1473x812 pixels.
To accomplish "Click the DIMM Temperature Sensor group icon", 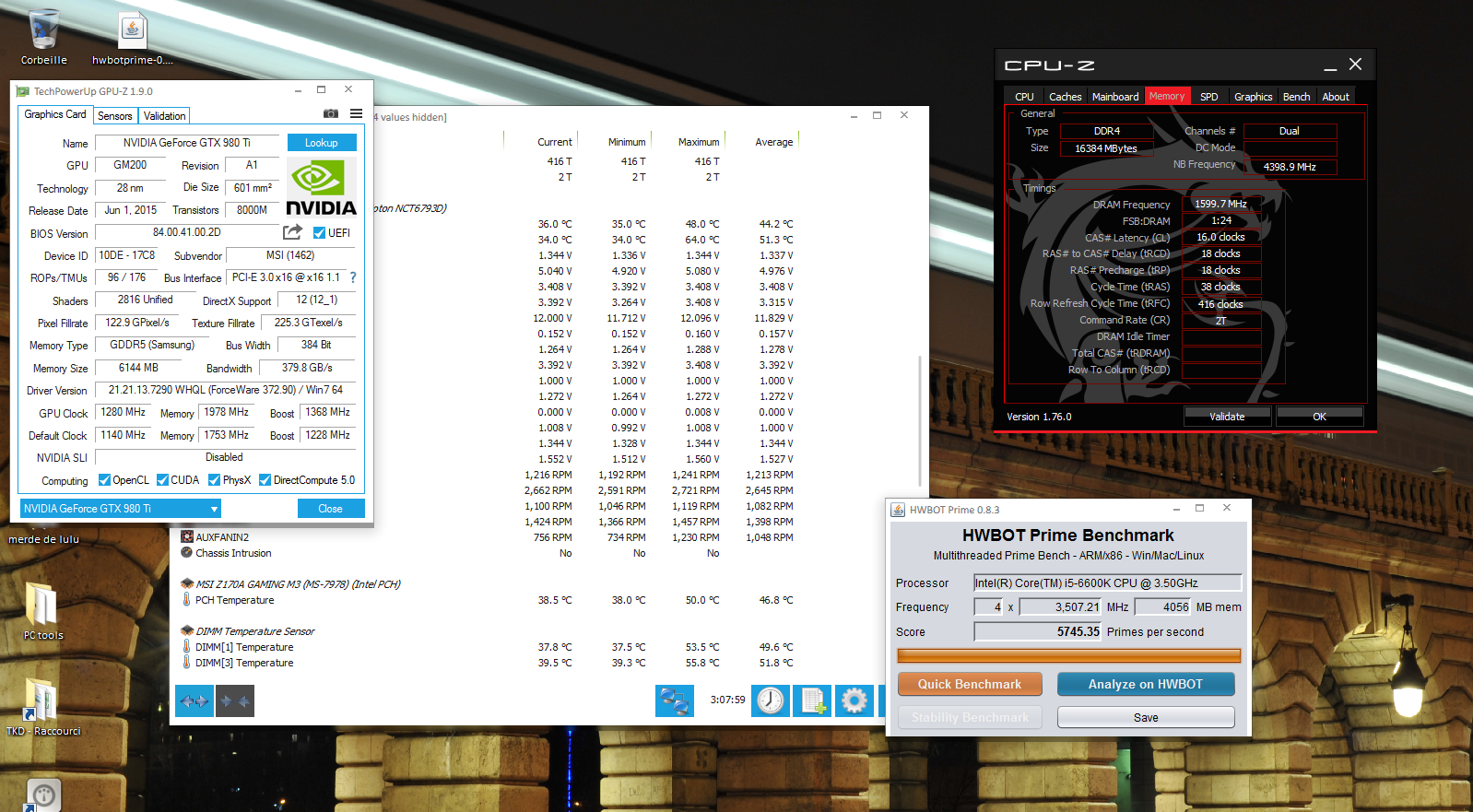I will pyautogui.click(x=187, y=630).
